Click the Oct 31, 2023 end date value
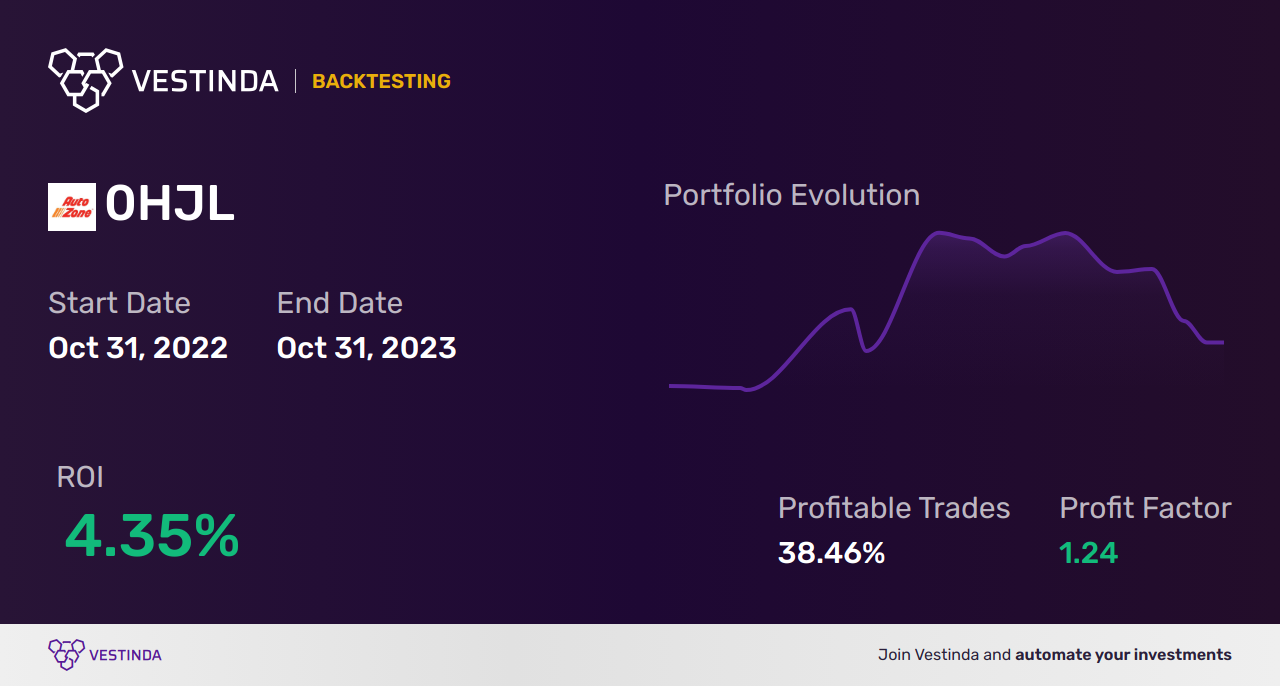Screen dimensions: 1280x686 367,348
